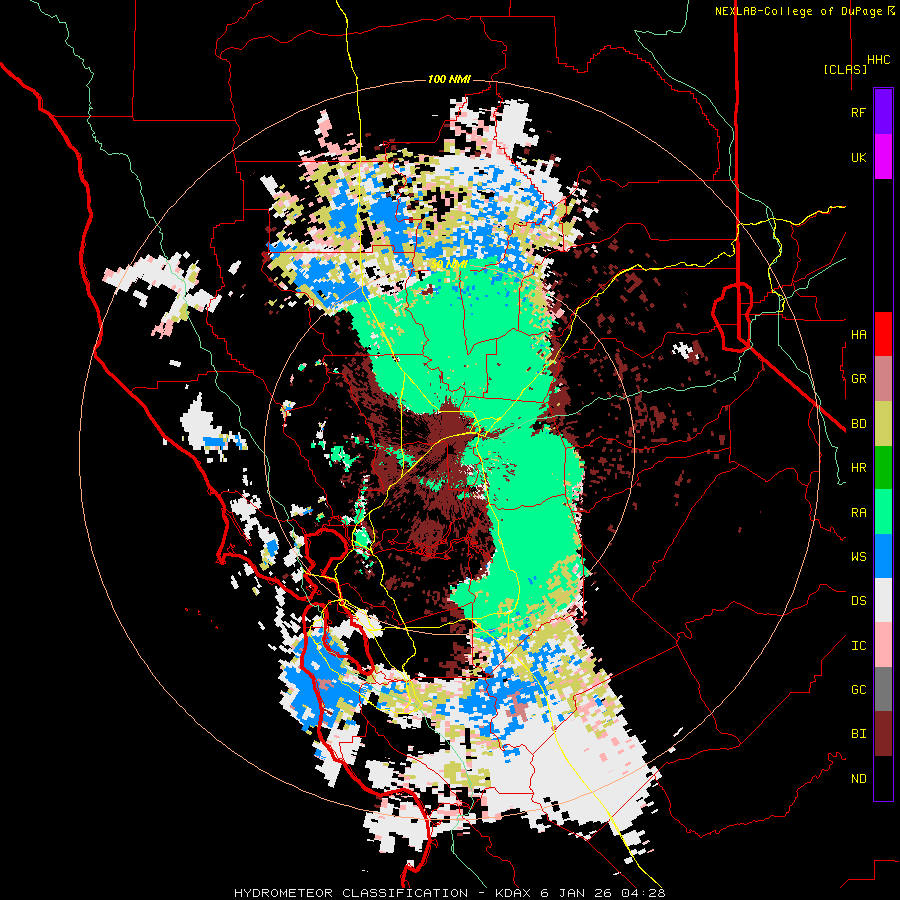Select the GR graupel legend color
The image size is (900, 900).
883,379
